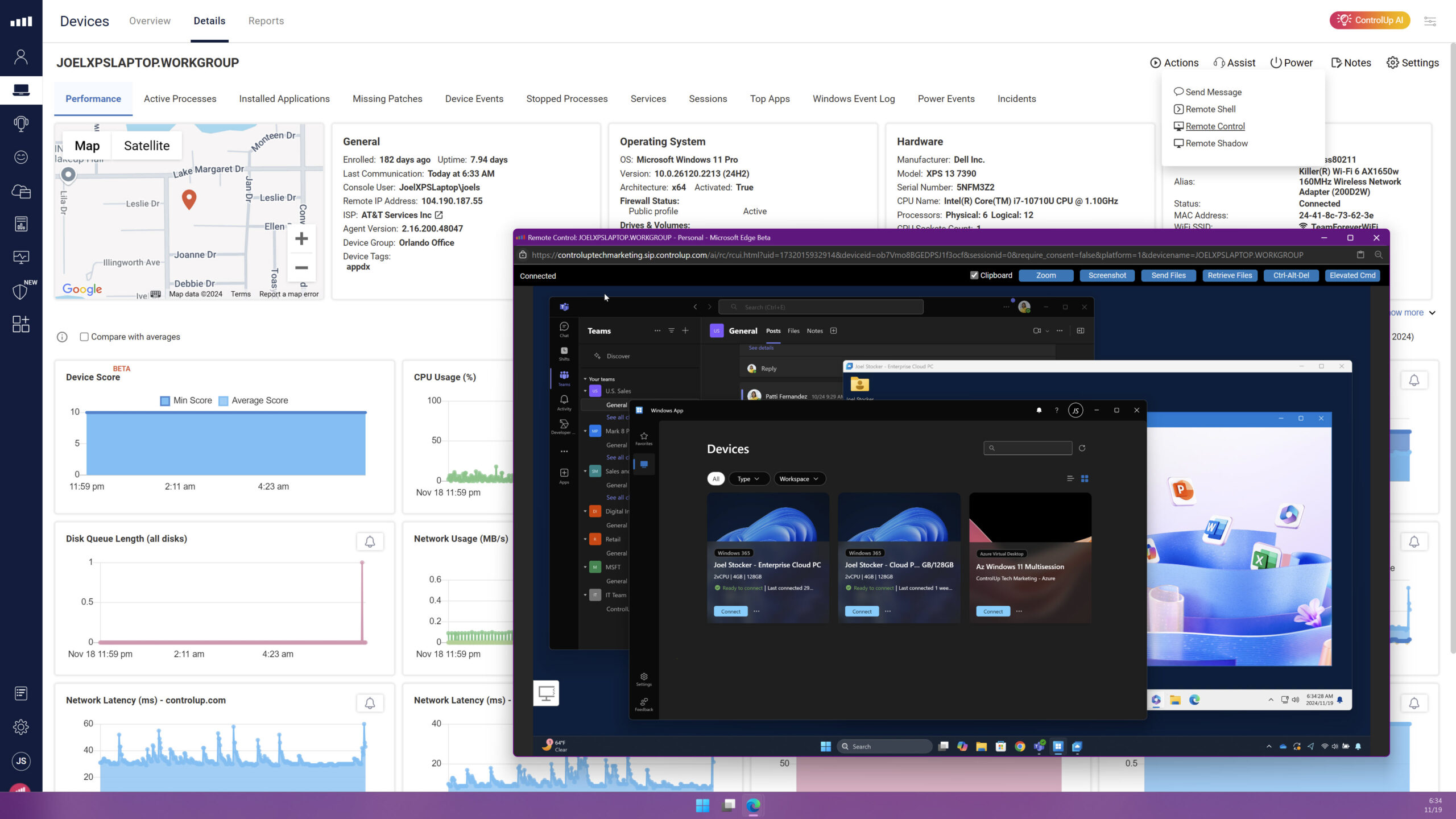The height and width of the screenshot is (819, 1456).
Task: Open the smiley face experience icon in sidebar
Action: pyautogui.click(x=21, y=157)
